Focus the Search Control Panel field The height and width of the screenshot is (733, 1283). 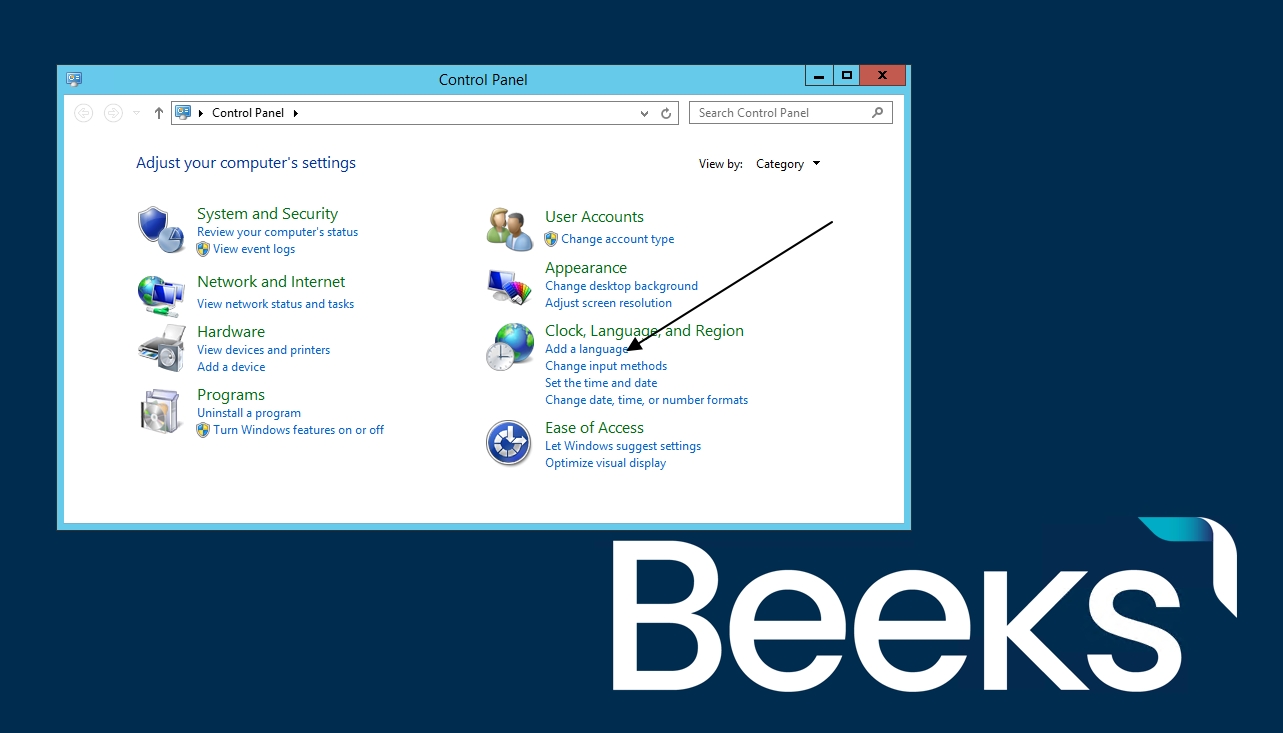(791, 113)
